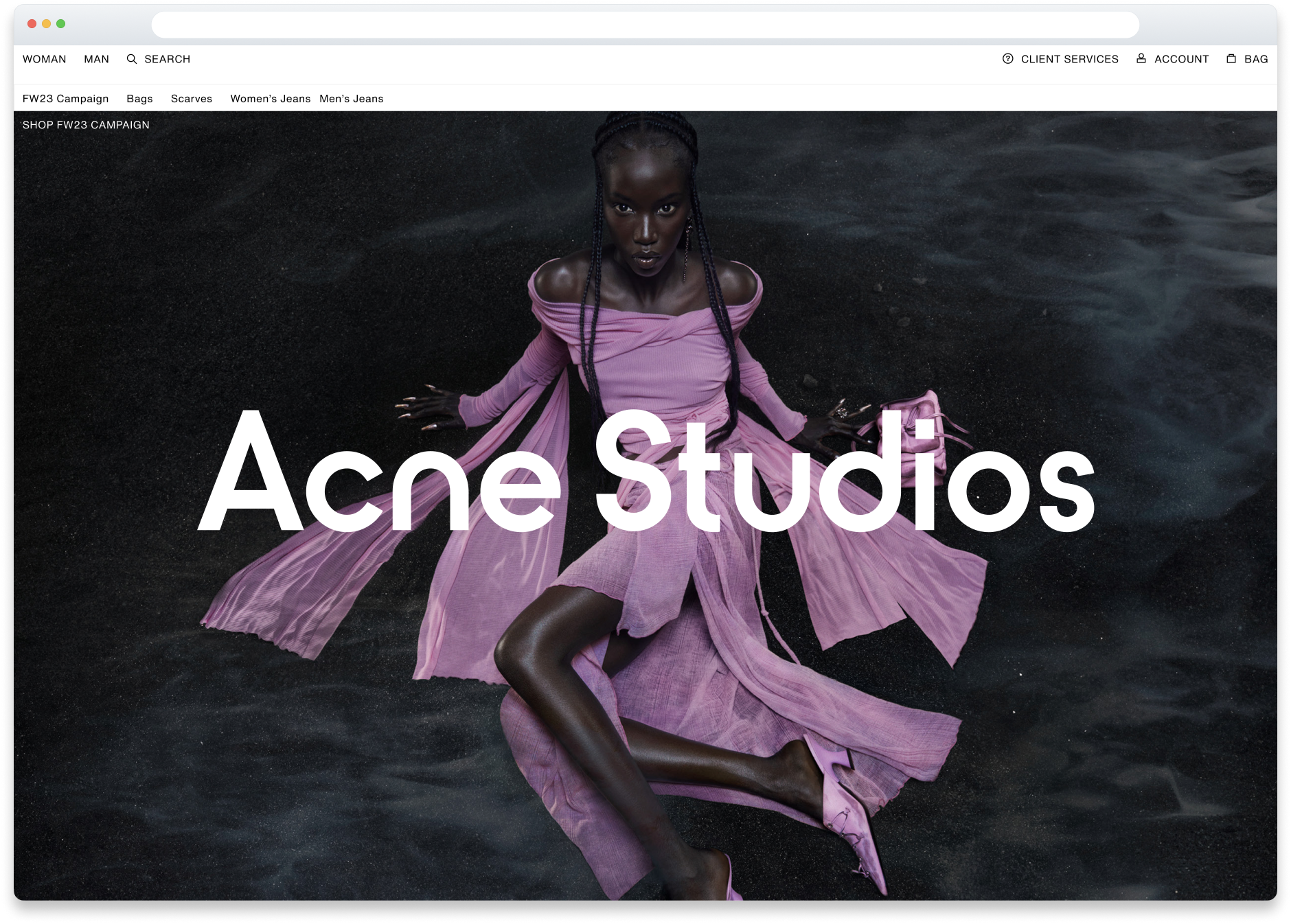Open the ACCOUNT page

coord(1182,59)
